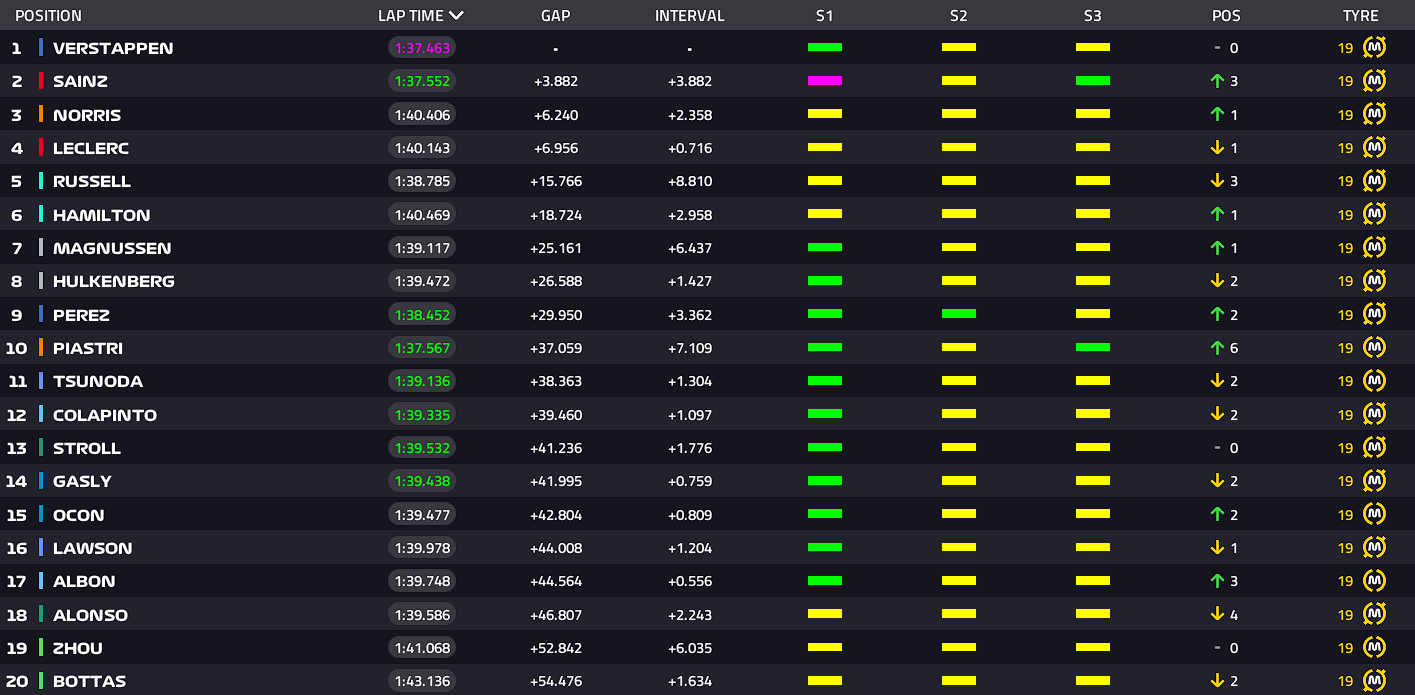Viewport: 1415px width, 695px height.
Task: Select the Interval column header
Action: 689,16
